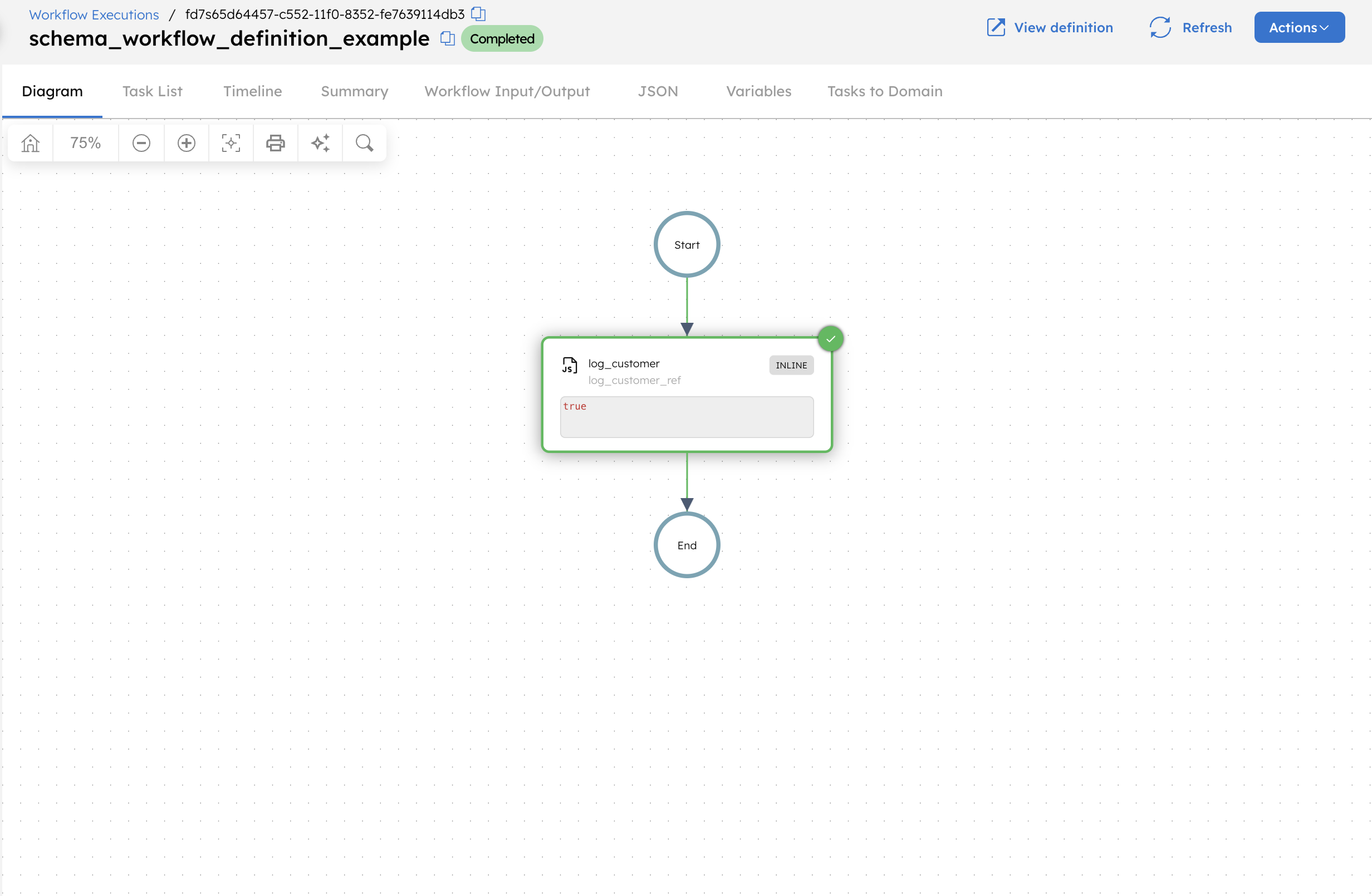This screenshot has height=896, width=1372.
Task: Zoom out using the minus icon
Action: tap(141, 142)
